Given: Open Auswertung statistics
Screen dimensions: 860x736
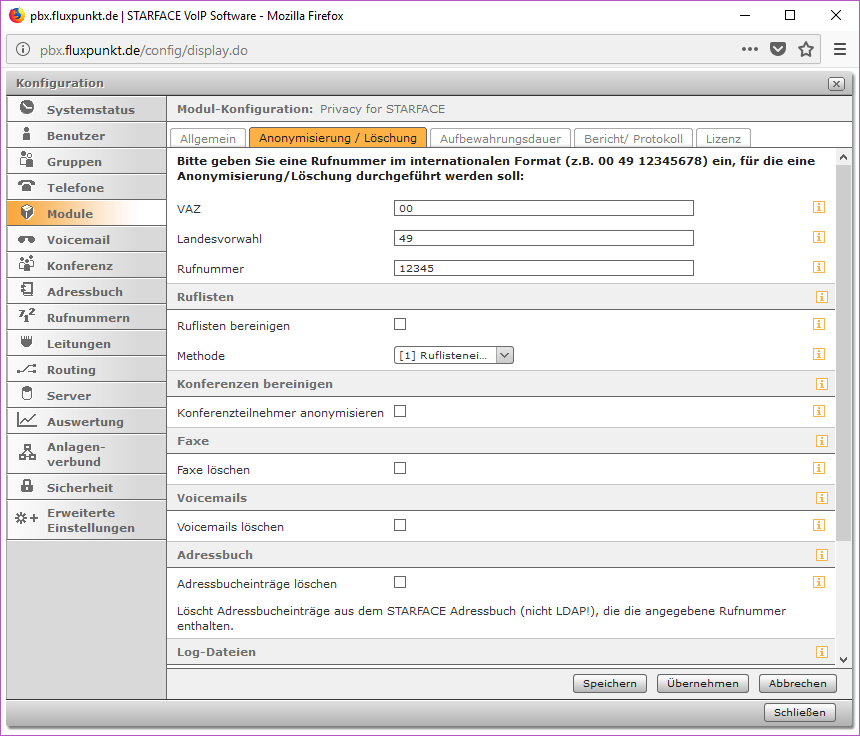Looking at the screenshot, I should point(87,422).
